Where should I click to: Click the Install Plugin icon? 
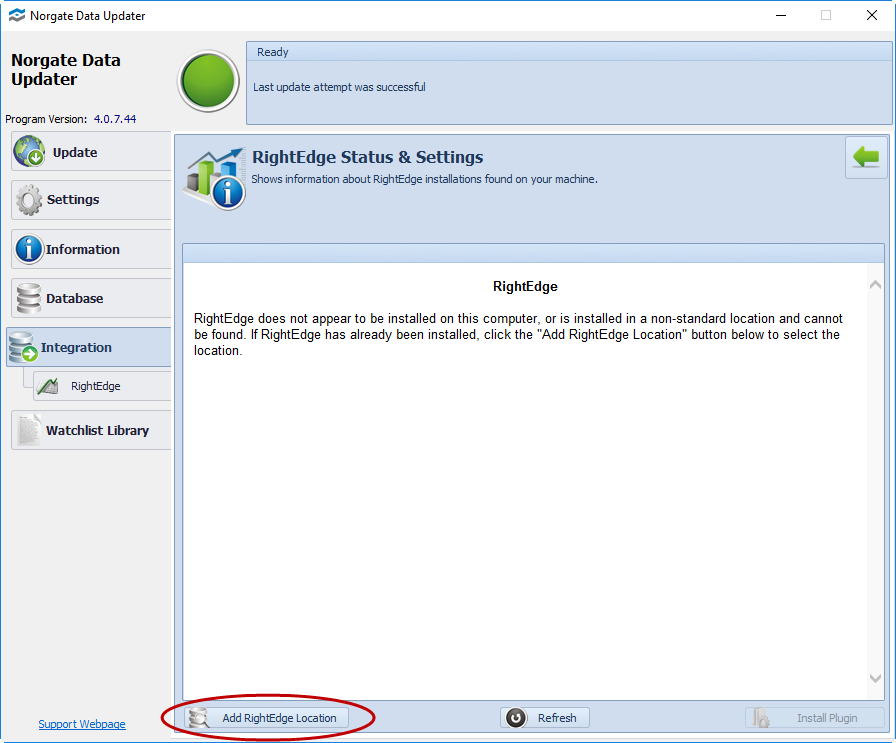pyautogui.click(x=761, y=718)
